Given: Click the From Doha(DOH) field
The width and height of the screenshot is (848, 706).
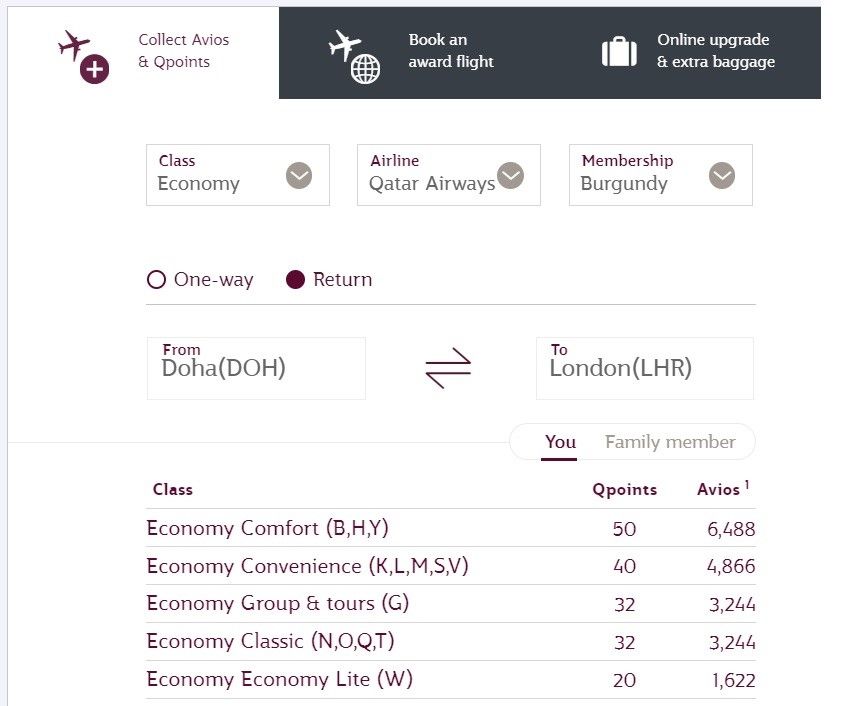Looking at the screenshot, I should [x=256, y=368].
